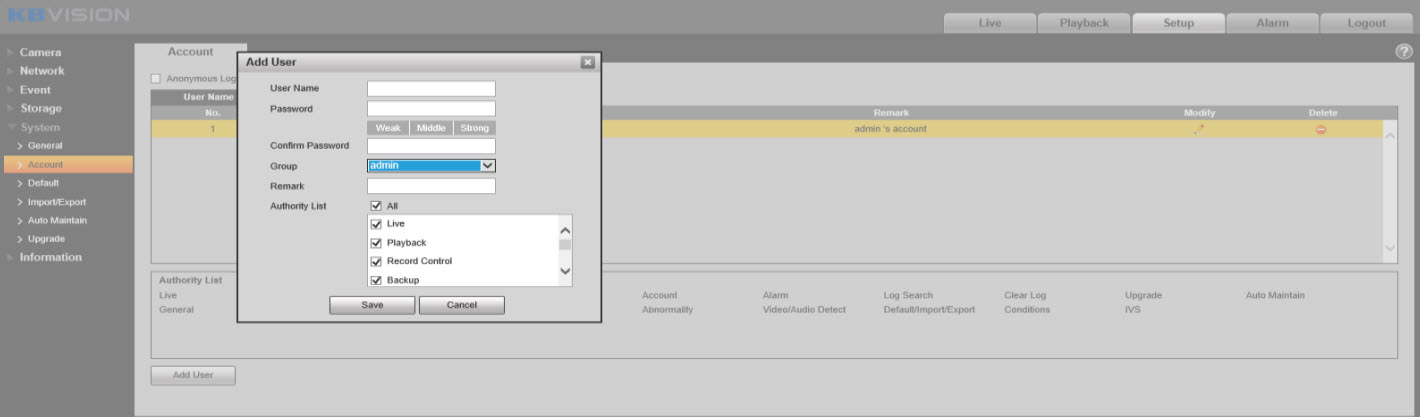The height and width of the screenshot is (417, 1420).
Task: Expand the Information sidebar section
Action: (x=50, y=257)
